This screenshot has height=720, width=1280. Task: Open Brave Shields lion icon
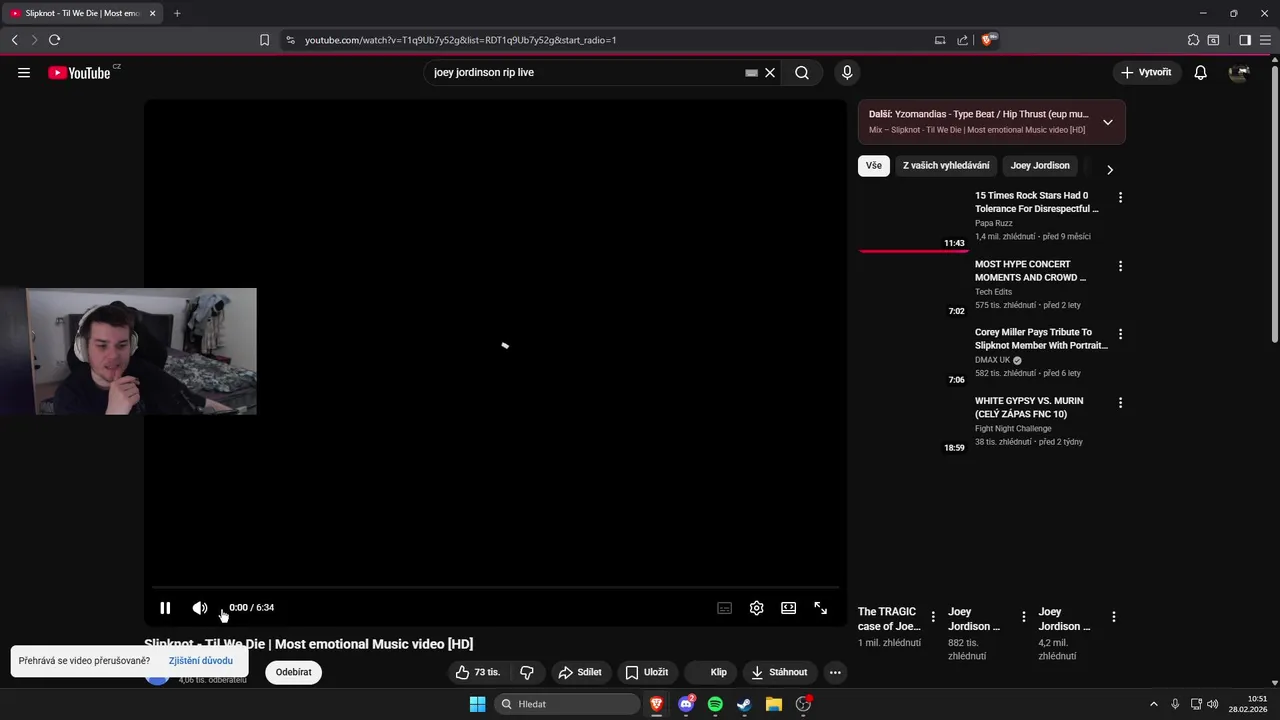point(988,40)
